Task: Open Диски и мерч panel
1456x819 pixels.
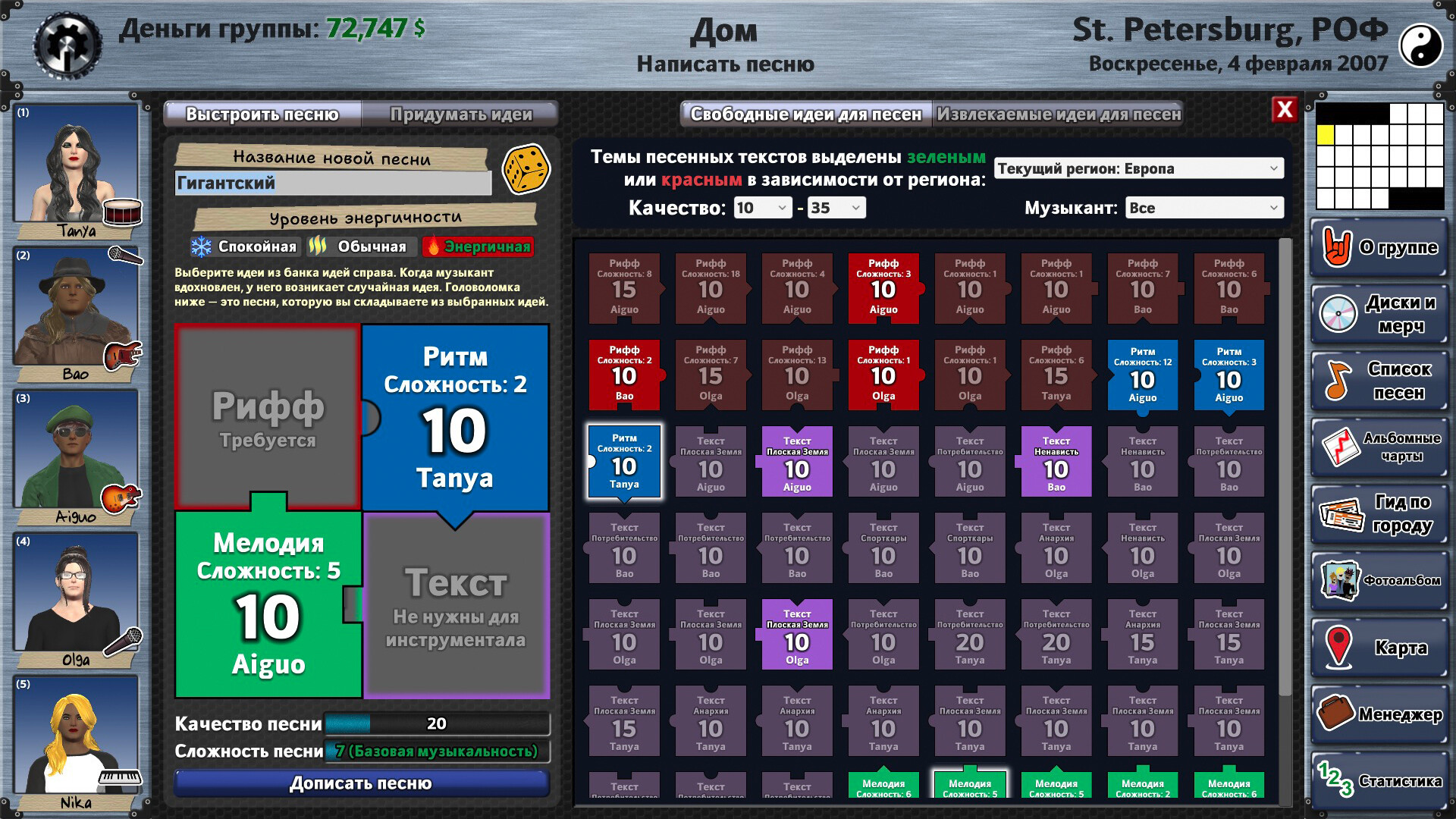Action: (1380, 314)
